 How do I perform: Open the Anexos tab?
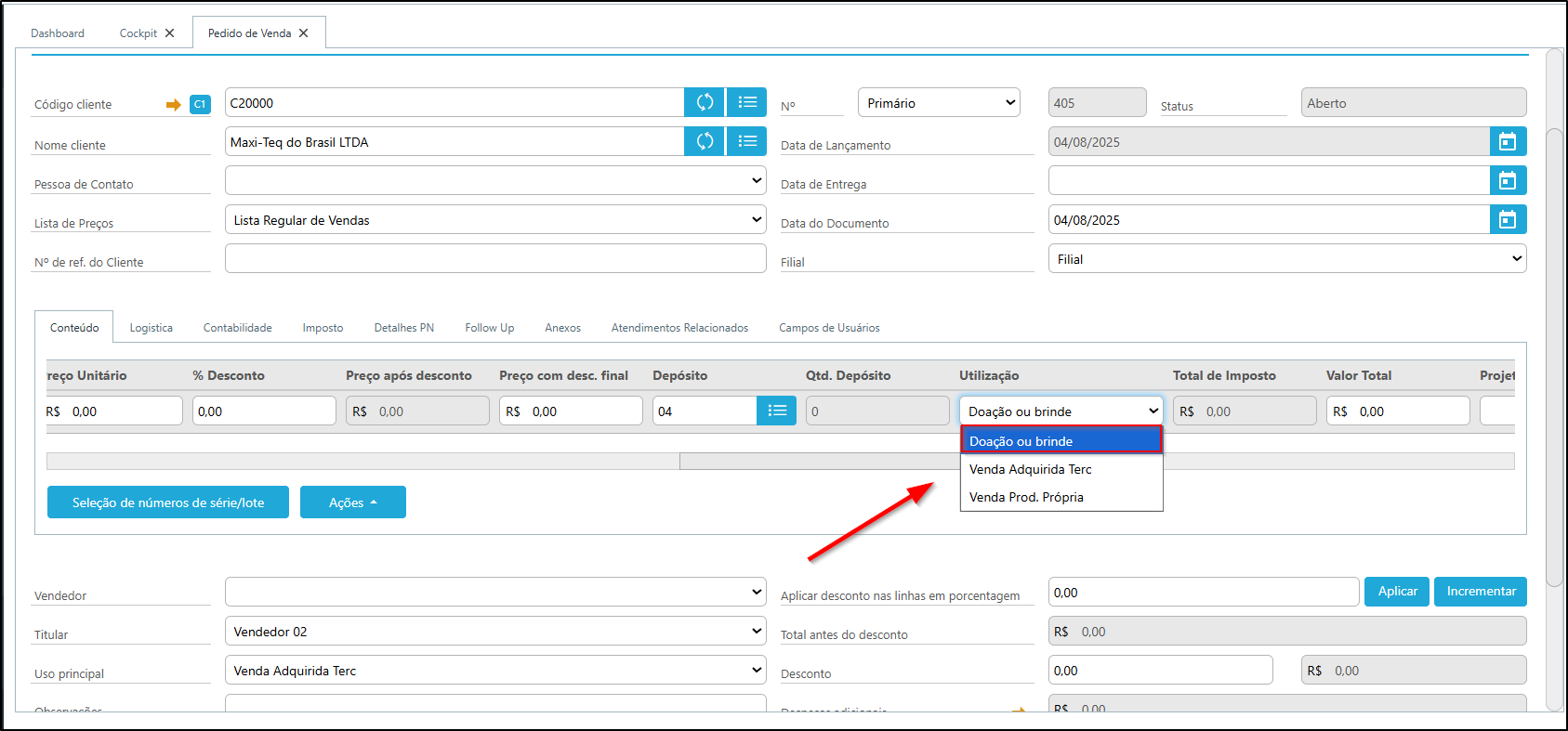(563, 328)
